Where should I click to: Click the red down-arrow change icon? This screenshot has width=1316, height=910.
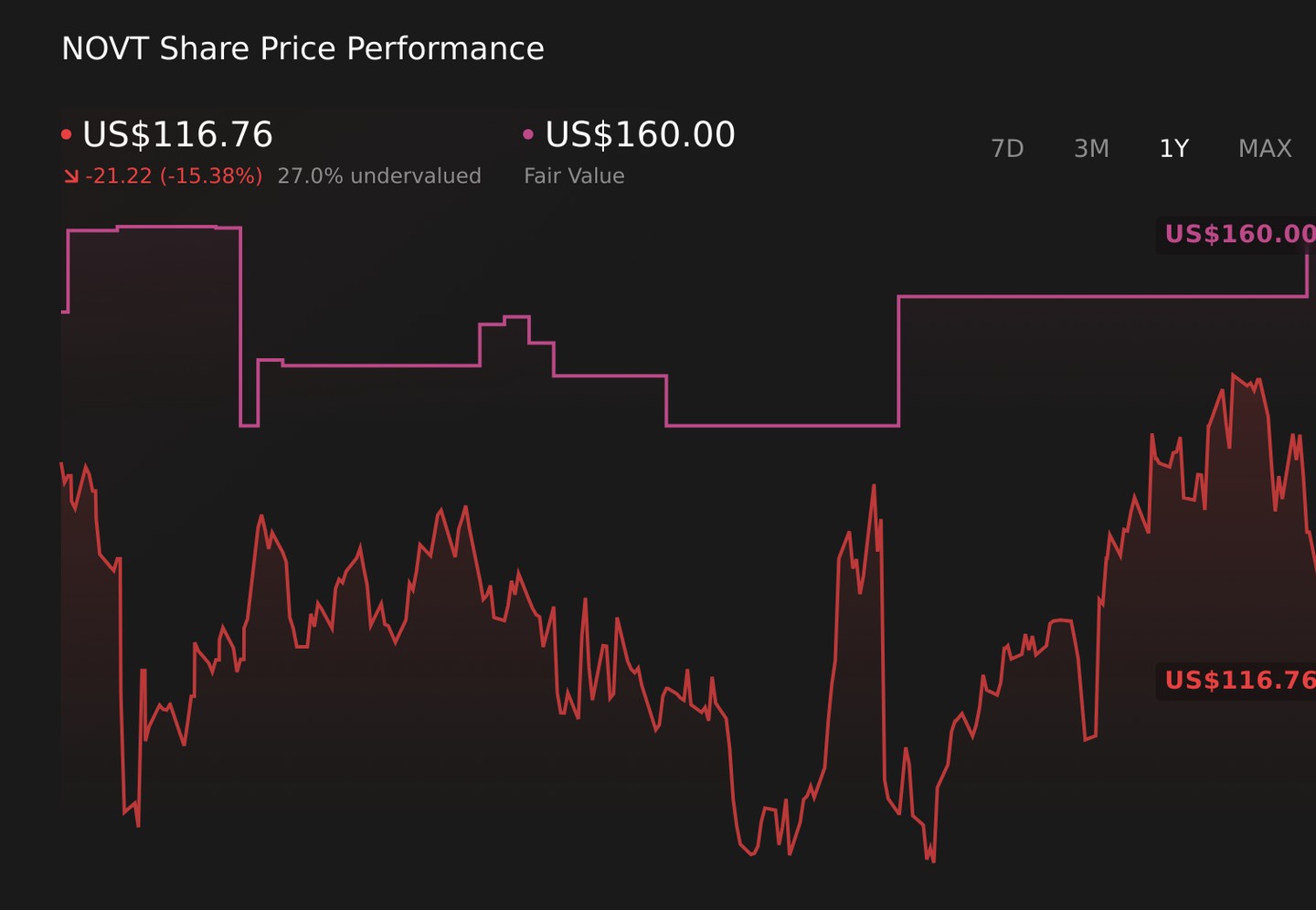pyautogui.click(x=71, y=175)
